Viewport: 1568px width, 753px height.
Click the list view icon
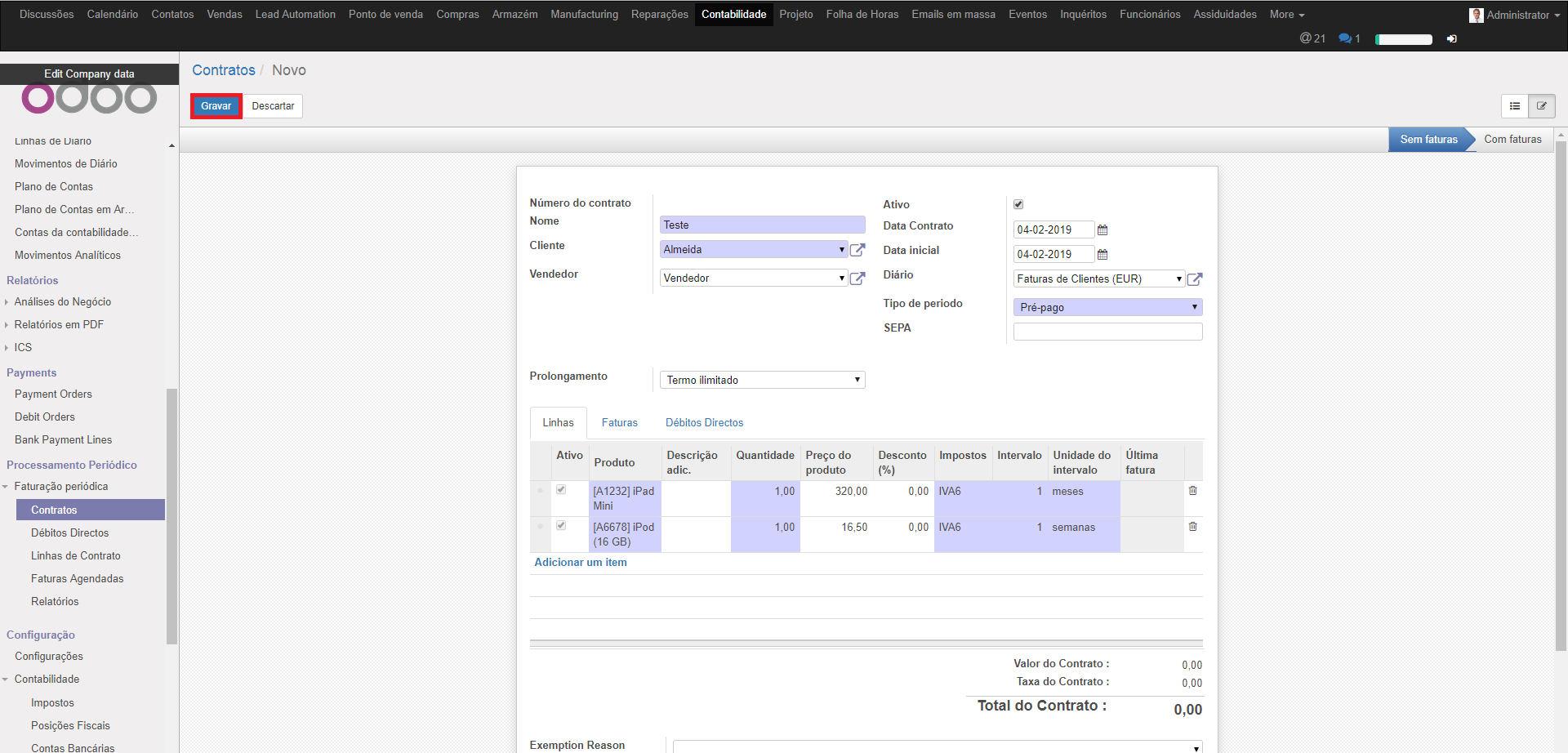tap(1514, 106)
